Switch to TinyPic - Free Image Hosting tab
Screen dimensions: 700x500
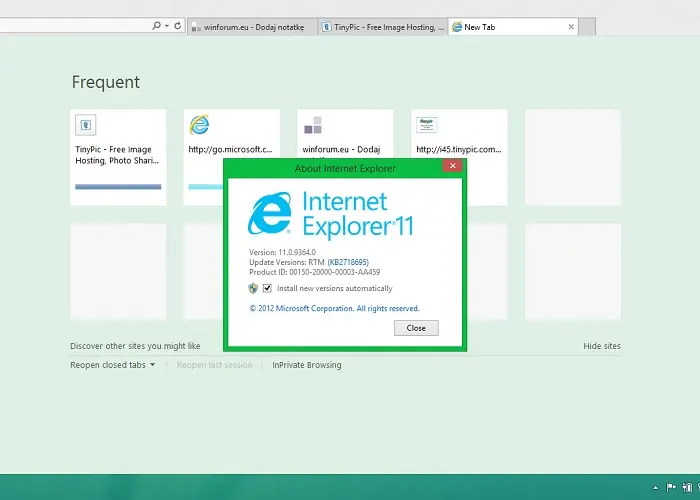point(383,27)
